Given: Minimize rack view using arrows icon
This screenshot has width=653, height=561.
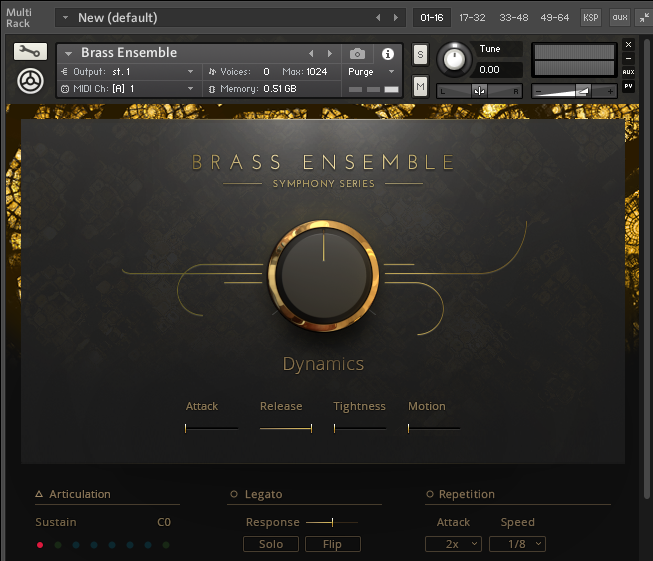Looking at the screenshot, I should [x=642, y=18].
